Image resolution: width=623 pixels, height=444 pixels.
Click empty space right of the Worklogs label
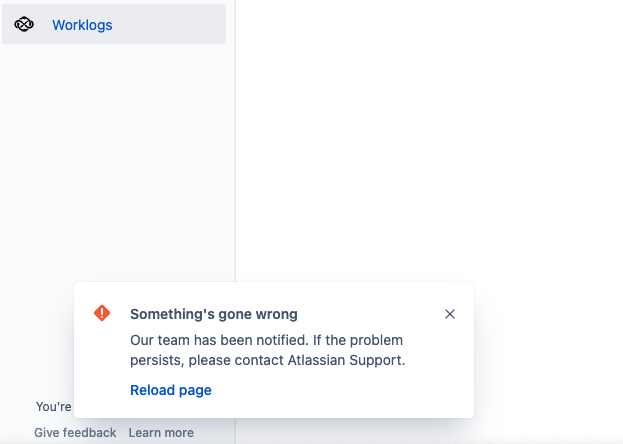pos(169,24)
